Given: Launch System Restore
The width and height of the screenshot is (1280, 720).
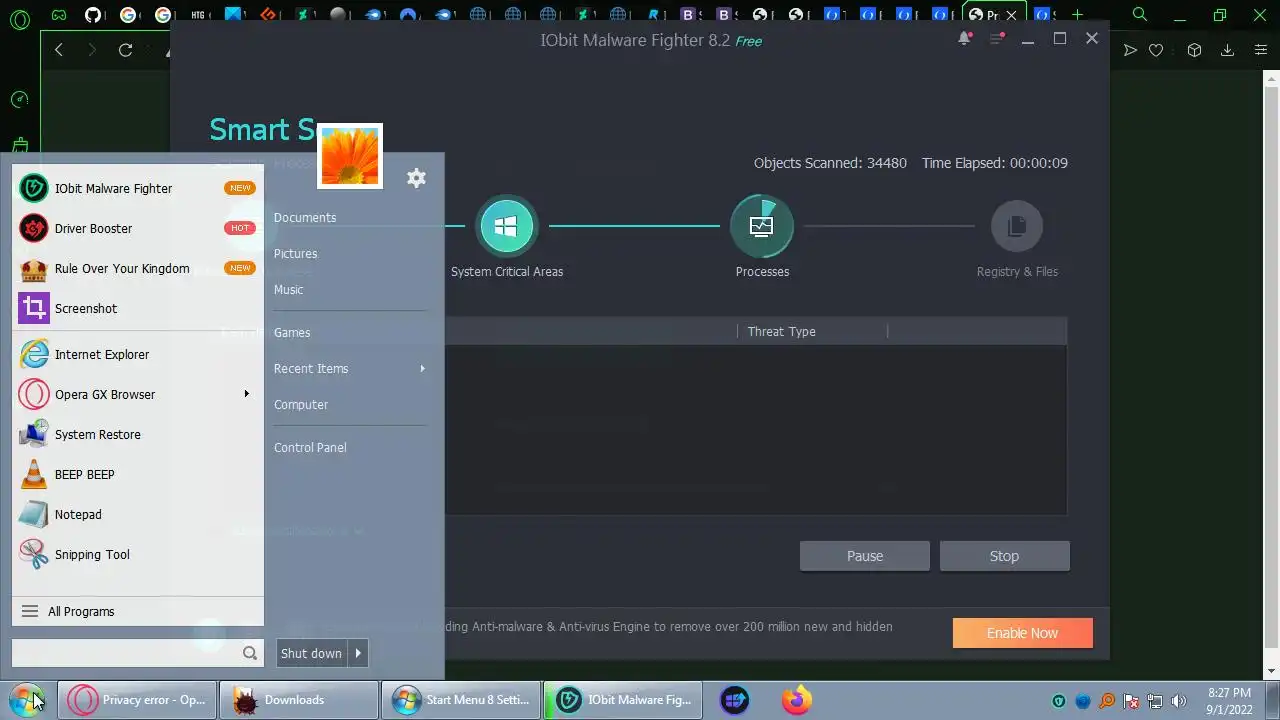Looking at the screenshot, I should (x=138, y=434).
